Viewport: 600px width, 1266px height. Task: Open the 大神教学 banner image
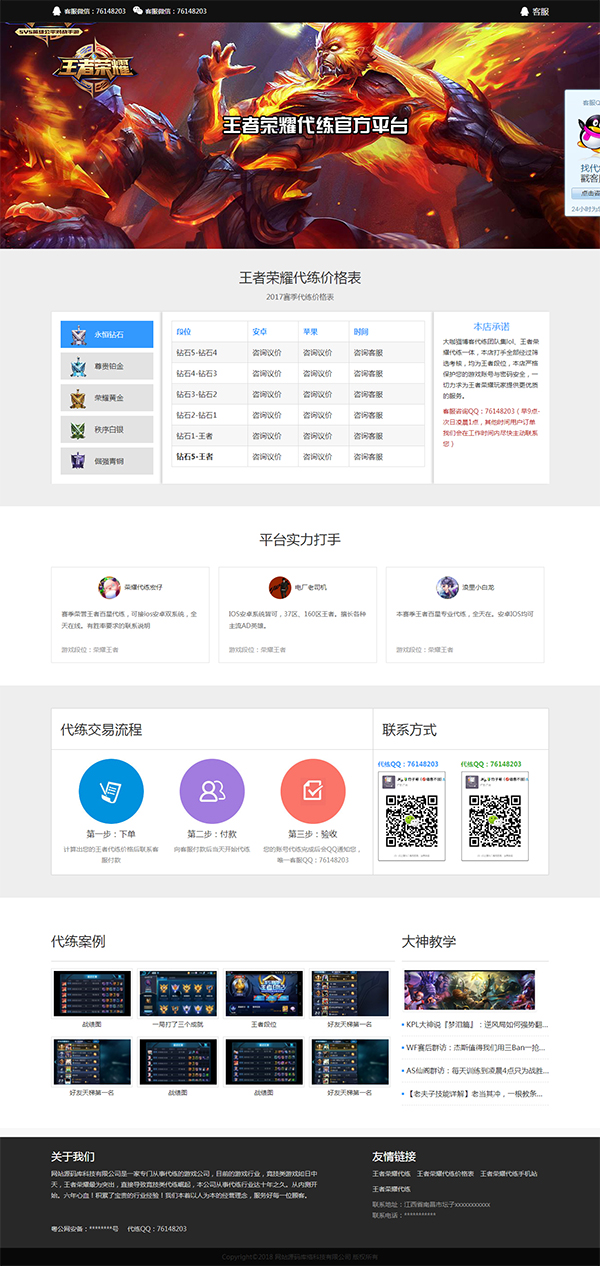click(x=469, y=989)
